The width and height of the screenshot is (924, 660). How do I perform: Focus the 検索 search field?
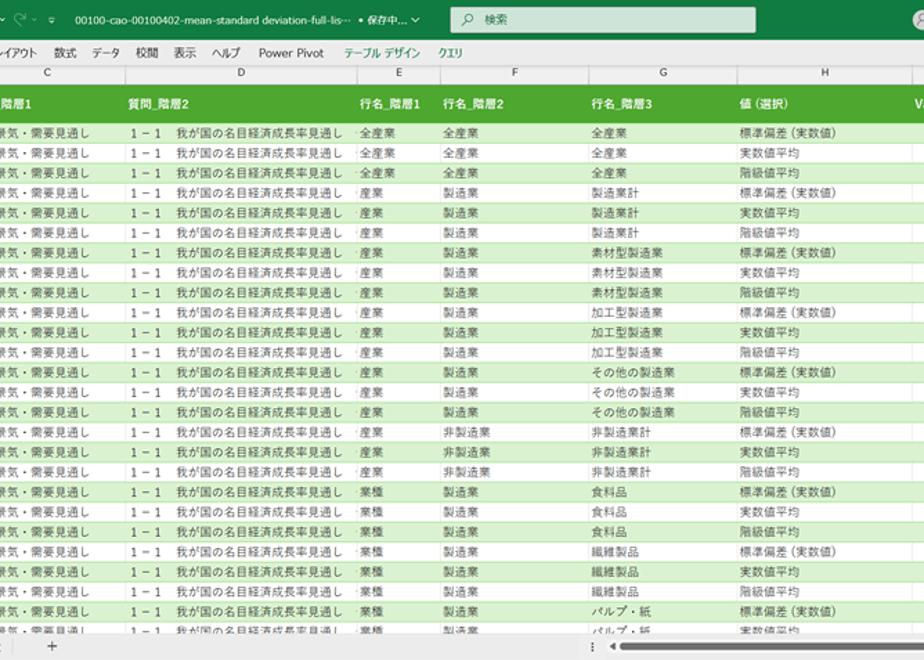coord(603,19)
